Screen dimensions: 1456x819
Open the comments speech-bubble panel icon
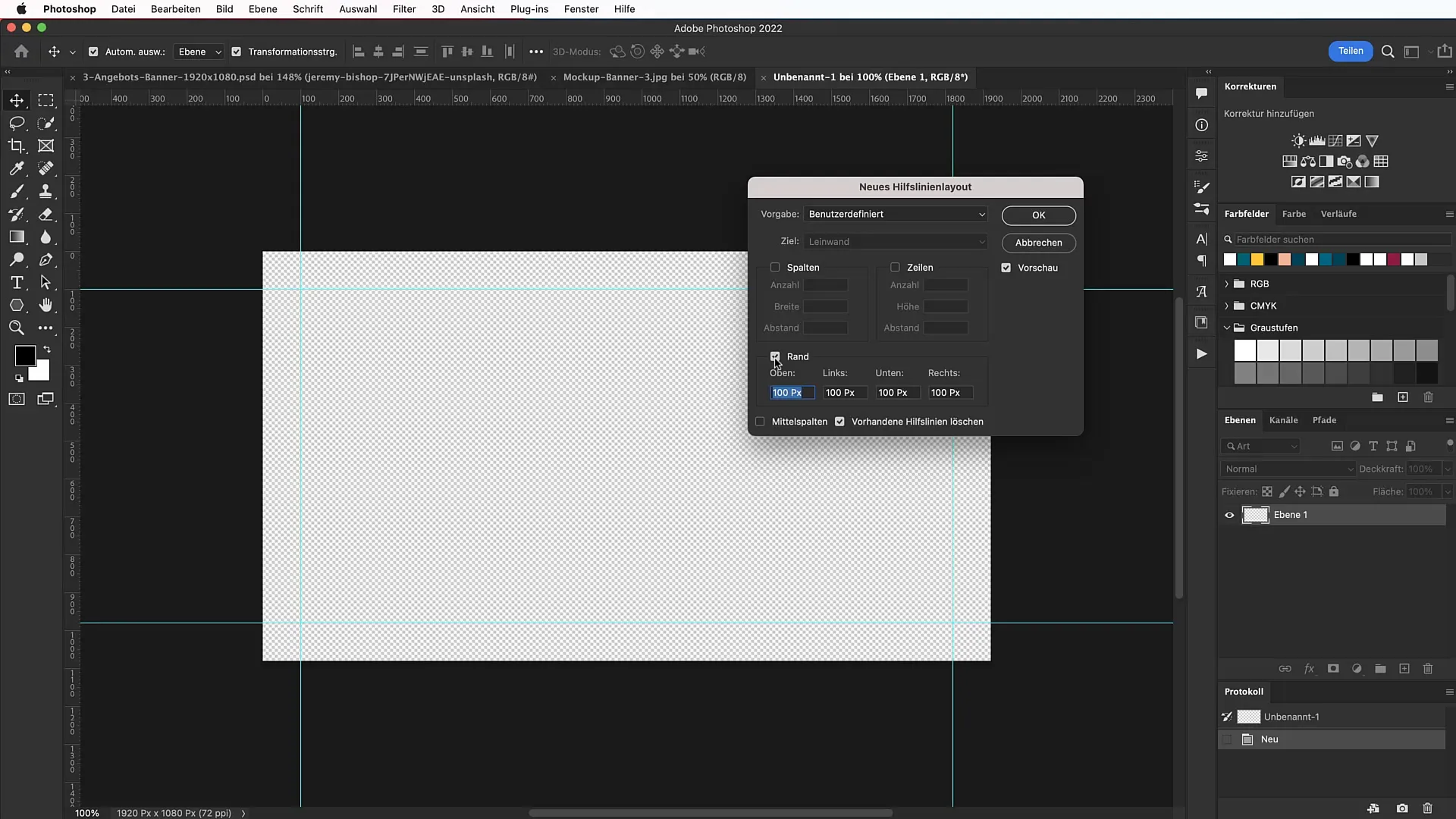[1201, 93]
